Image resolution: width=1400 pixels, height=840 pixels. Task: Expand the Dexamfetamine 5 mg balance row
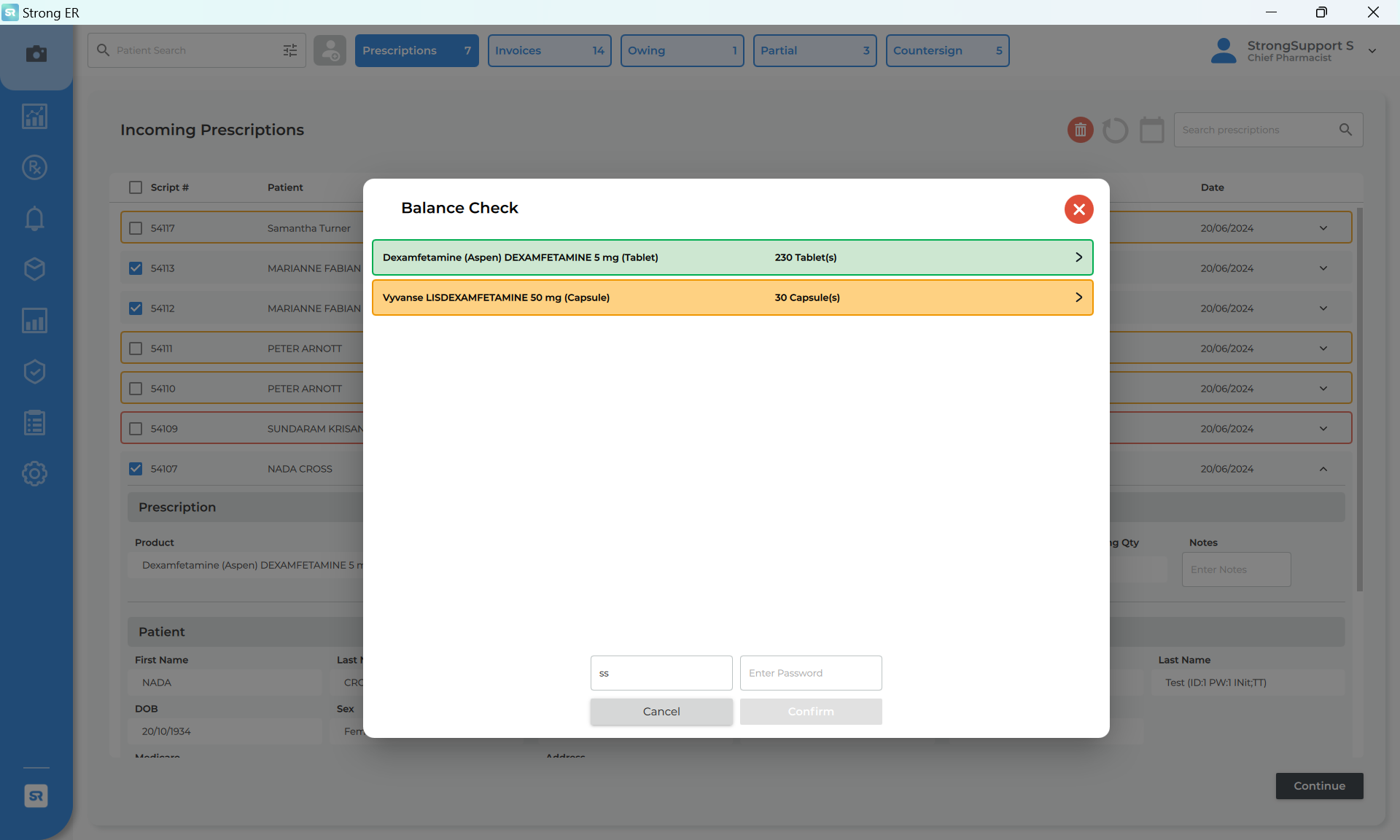[x=1078, y=257]
